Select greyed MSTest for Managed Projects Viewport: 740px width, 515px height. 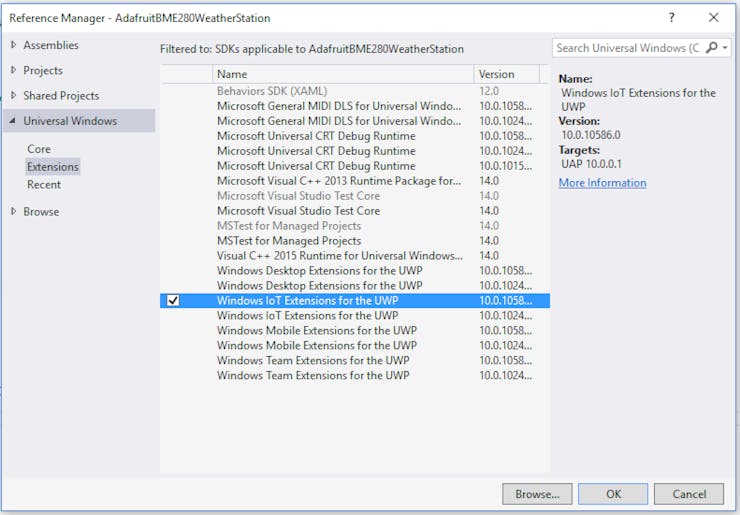pos(355,226)
